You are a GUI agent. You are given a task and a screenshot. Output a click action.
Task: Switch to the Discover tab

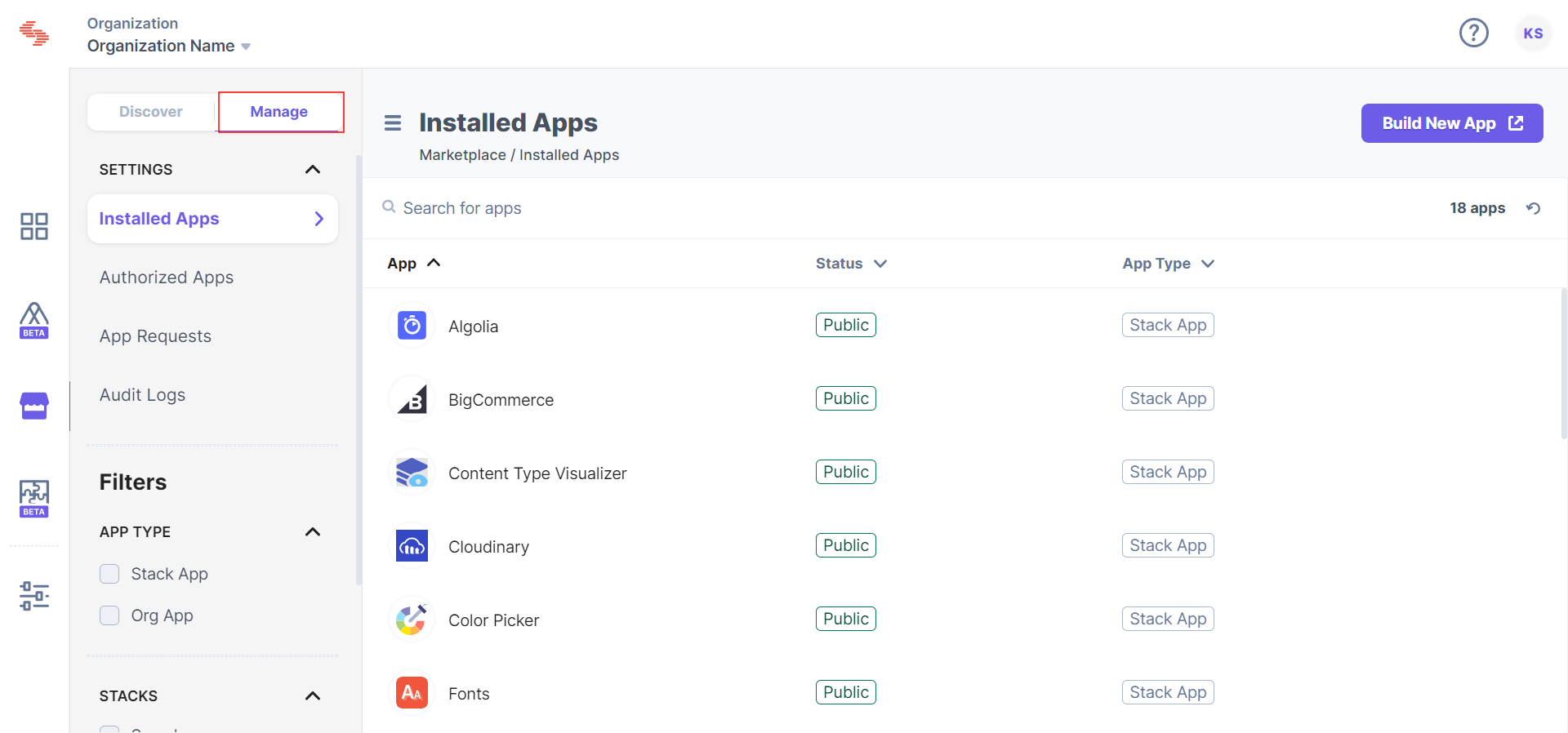[x=151, y=112]
